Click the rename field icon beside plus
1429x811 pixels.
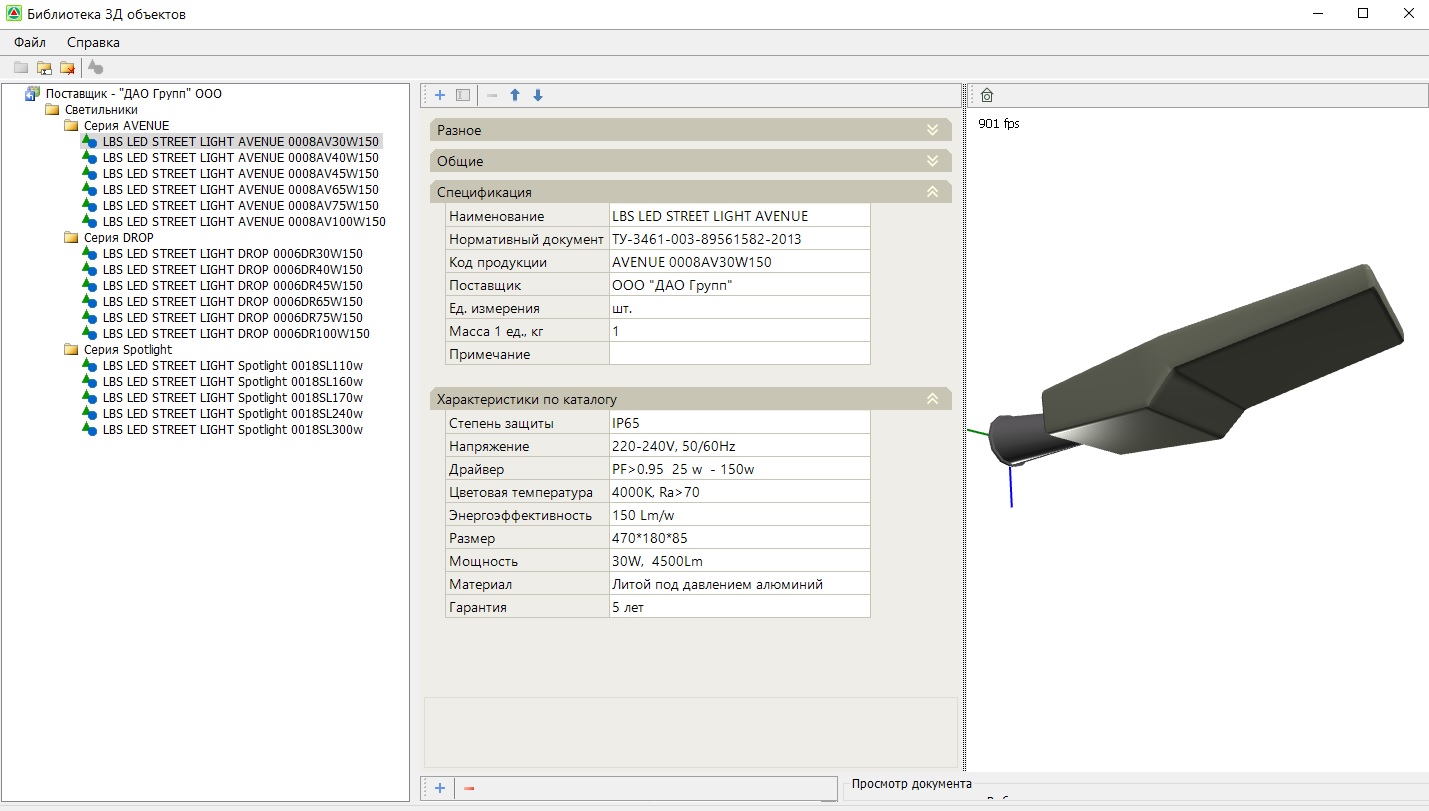click(462, 95)
